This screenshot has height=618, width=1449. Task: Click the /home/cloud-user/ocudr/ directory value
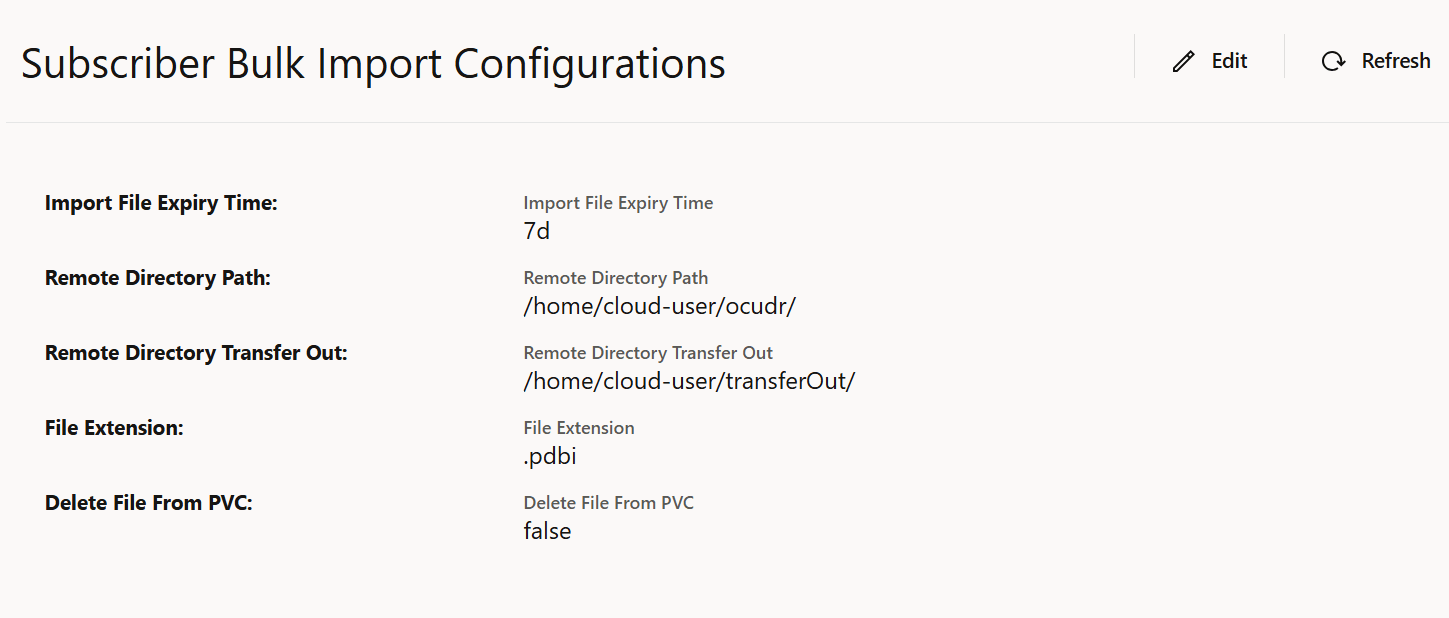(x=659, y=305)
